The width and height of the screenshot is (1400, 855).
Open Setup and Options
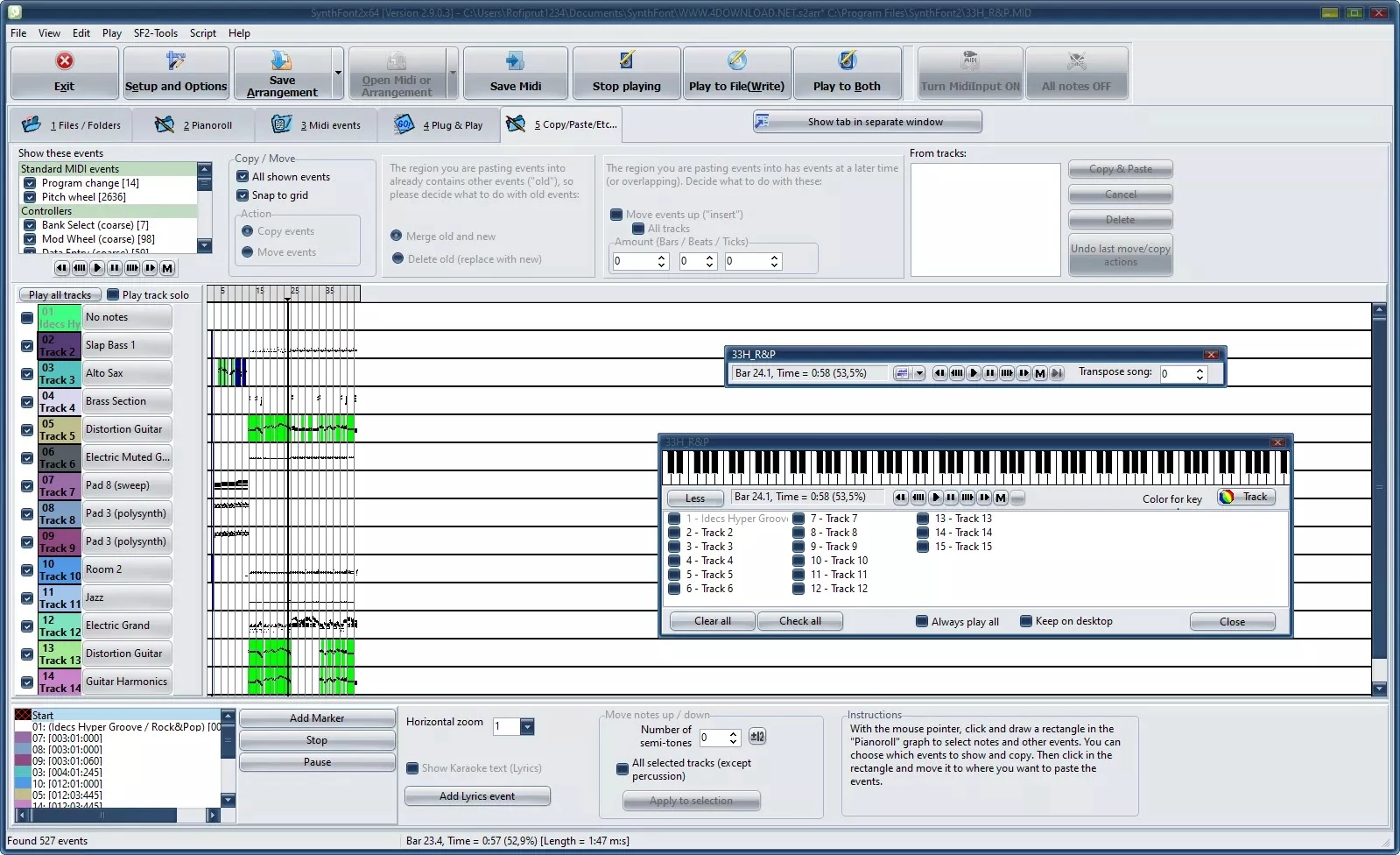[175, 61]
